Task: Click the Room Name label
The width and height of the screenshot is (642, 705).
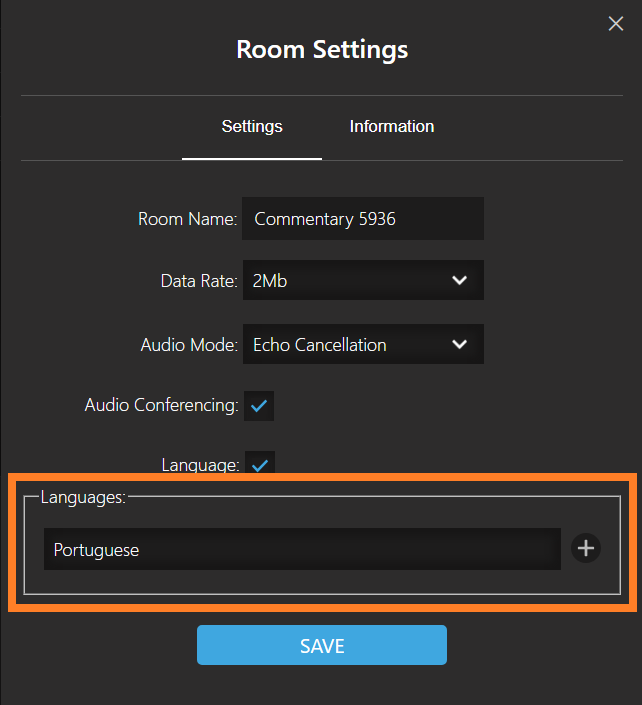Action: point(187,219)
